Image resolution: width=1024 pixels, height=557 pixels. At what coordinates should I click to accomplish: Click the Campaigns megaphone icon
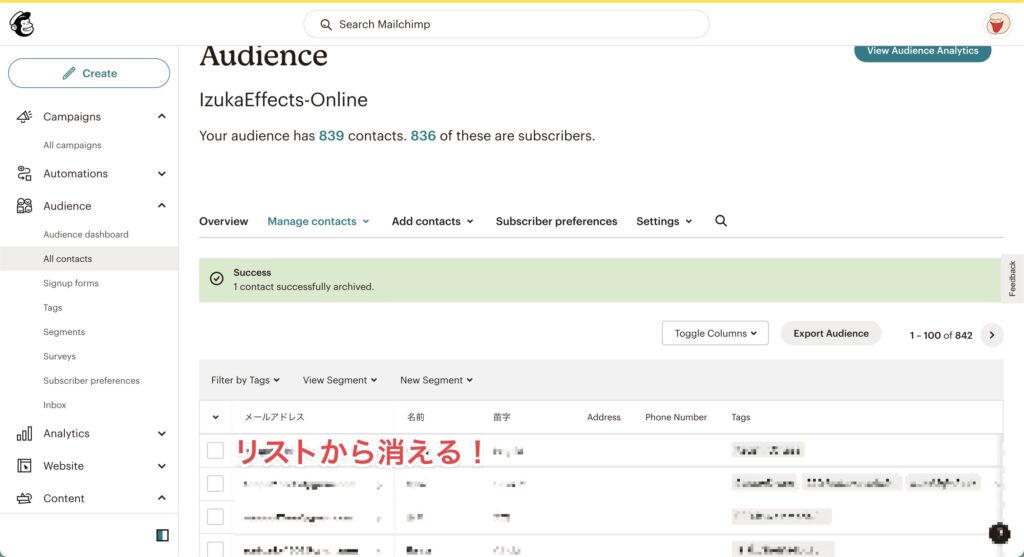point(24,116)
